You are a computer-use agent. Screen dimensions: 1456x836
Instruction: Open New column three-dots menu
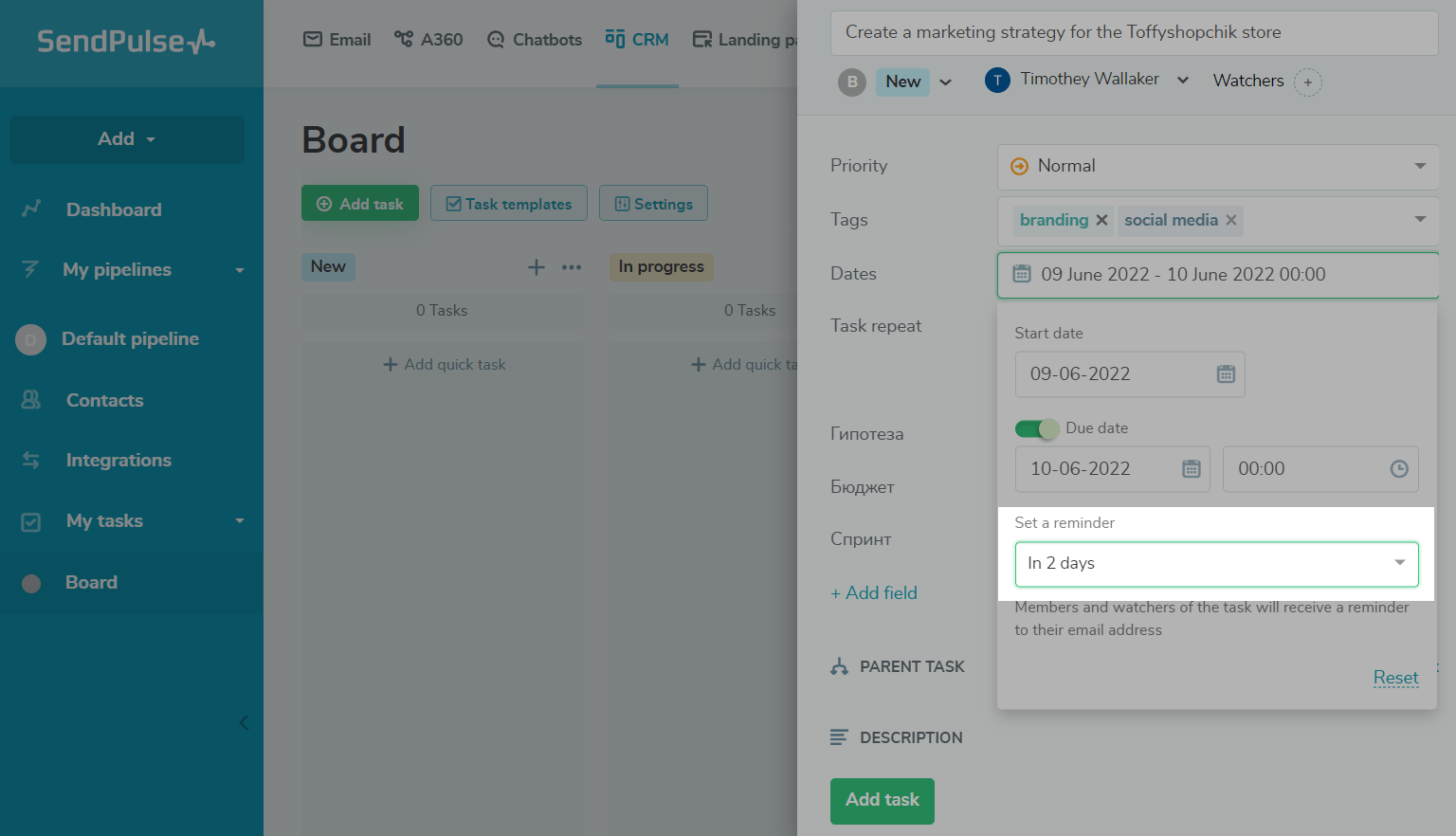tap(572, 267)
